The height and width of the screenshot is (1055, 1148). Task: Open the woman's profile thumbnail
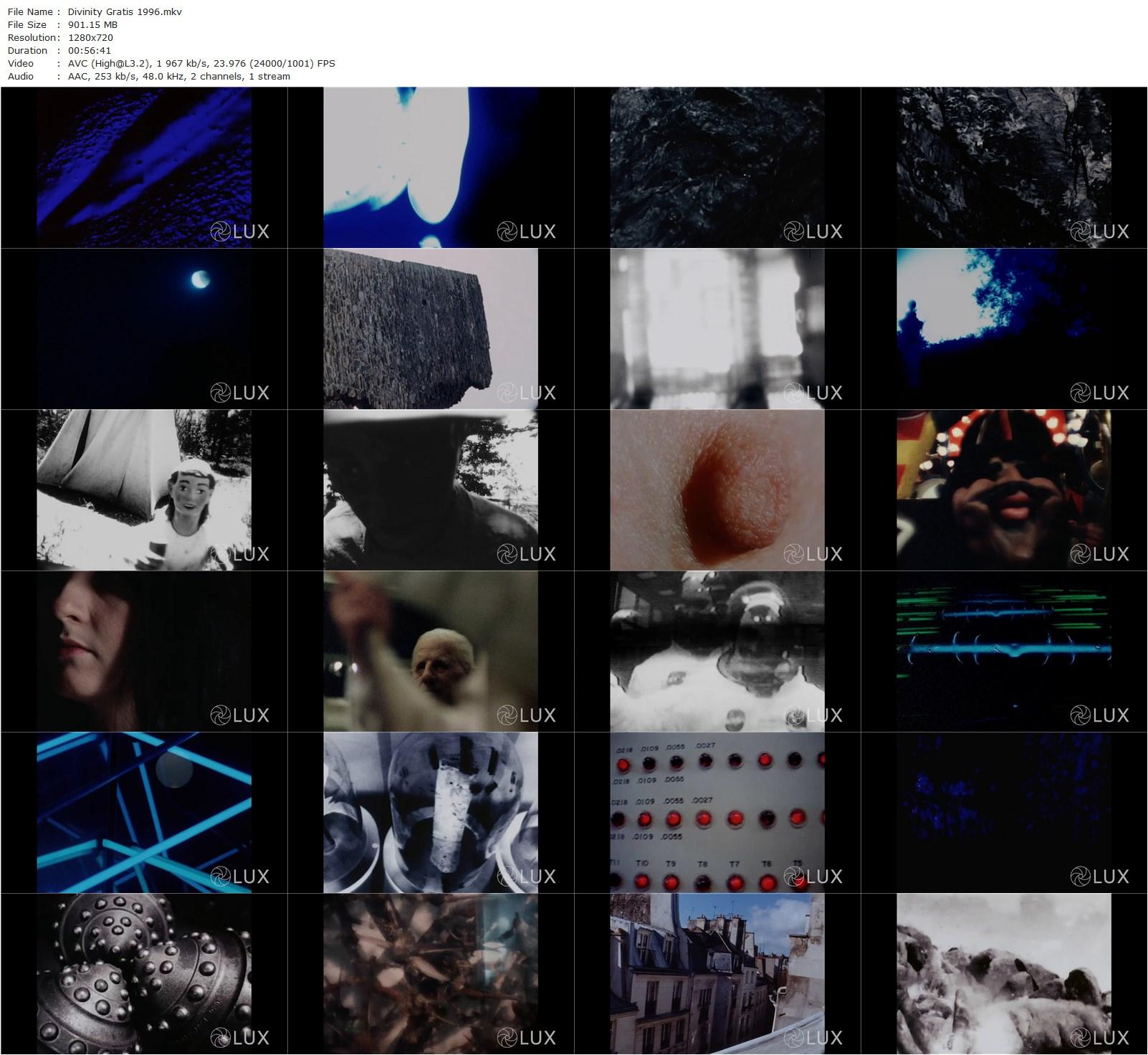point(144,651)
